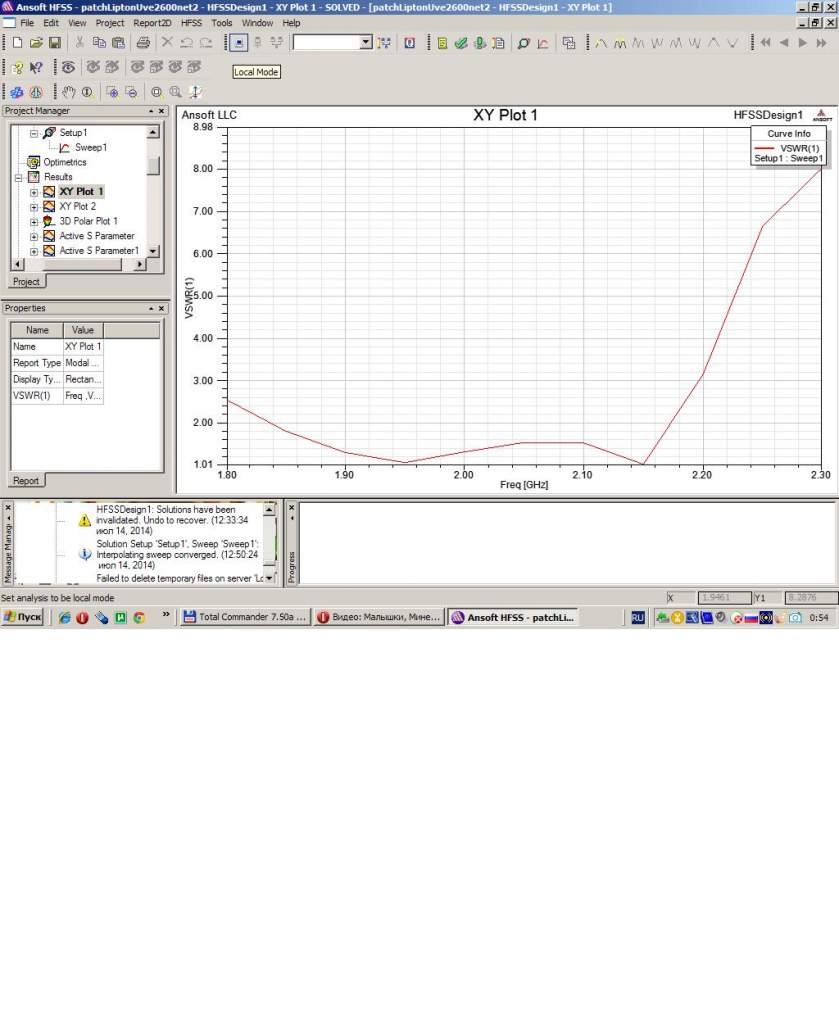This screenshot has height=1024, width=839.
Task: Click the Open project folder icon
Action: point(36,43)
